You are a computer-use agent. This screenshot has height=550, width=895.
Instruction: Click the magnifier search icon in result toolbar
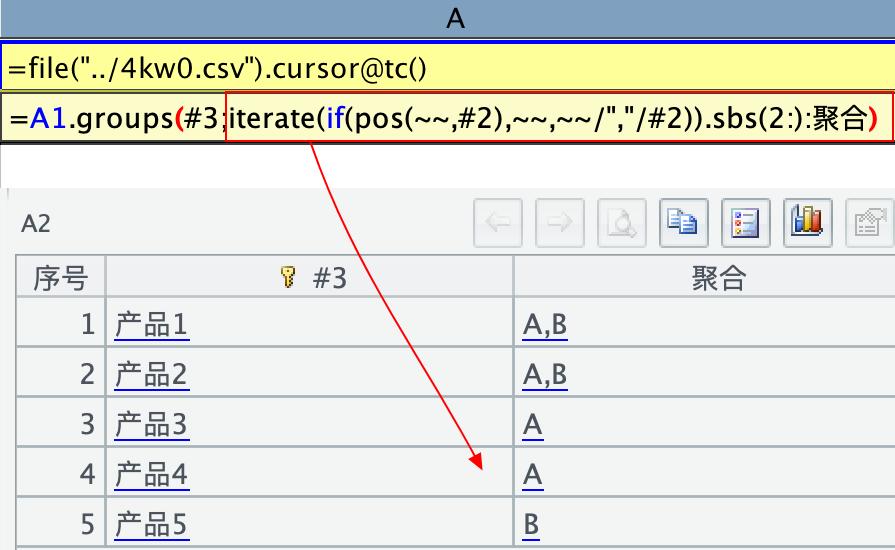click(x=622, y=223)
